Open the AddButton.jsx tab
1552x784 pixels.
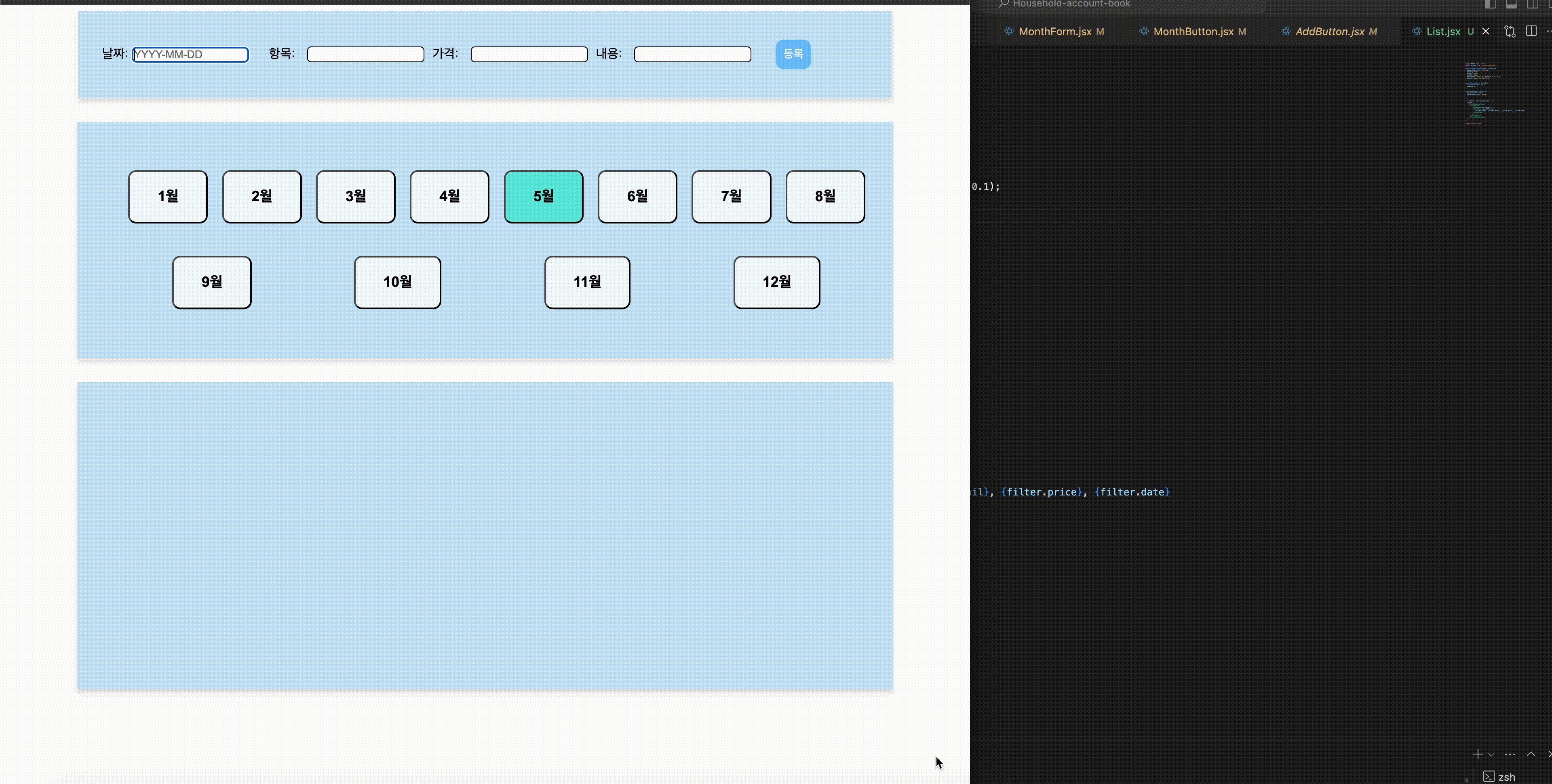1329,32
